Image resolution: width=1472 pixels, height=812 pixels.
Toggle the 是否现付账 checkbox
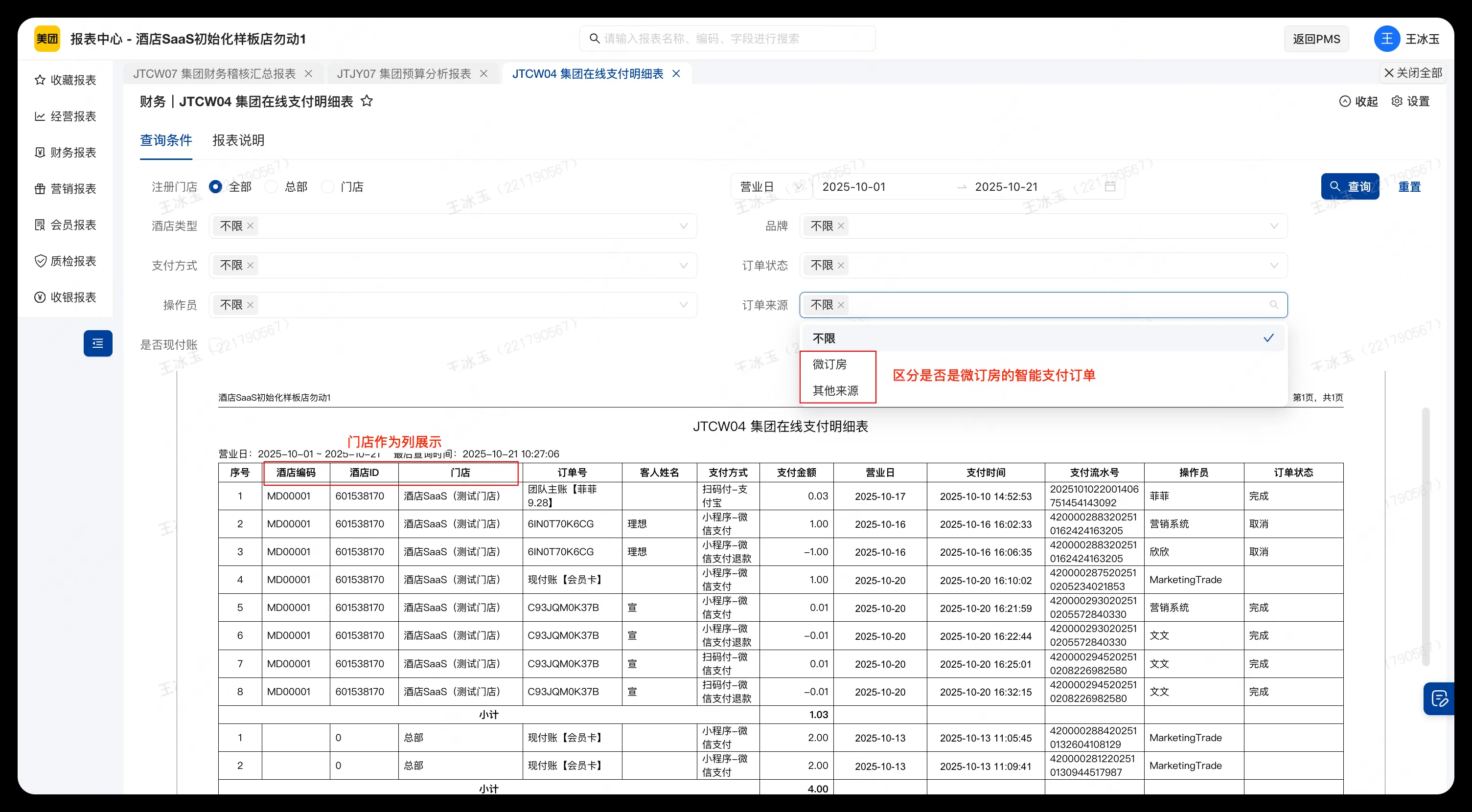(x=215, y=344)
